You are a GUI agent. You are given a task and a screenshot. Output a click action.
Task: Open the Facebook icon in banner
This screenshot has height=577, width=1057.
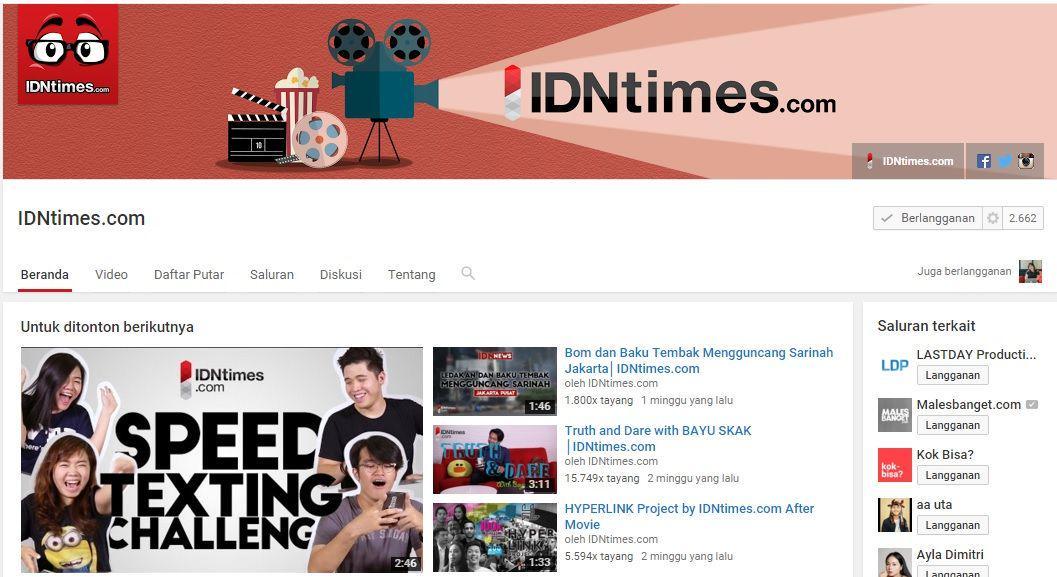(x=984, y=161)
